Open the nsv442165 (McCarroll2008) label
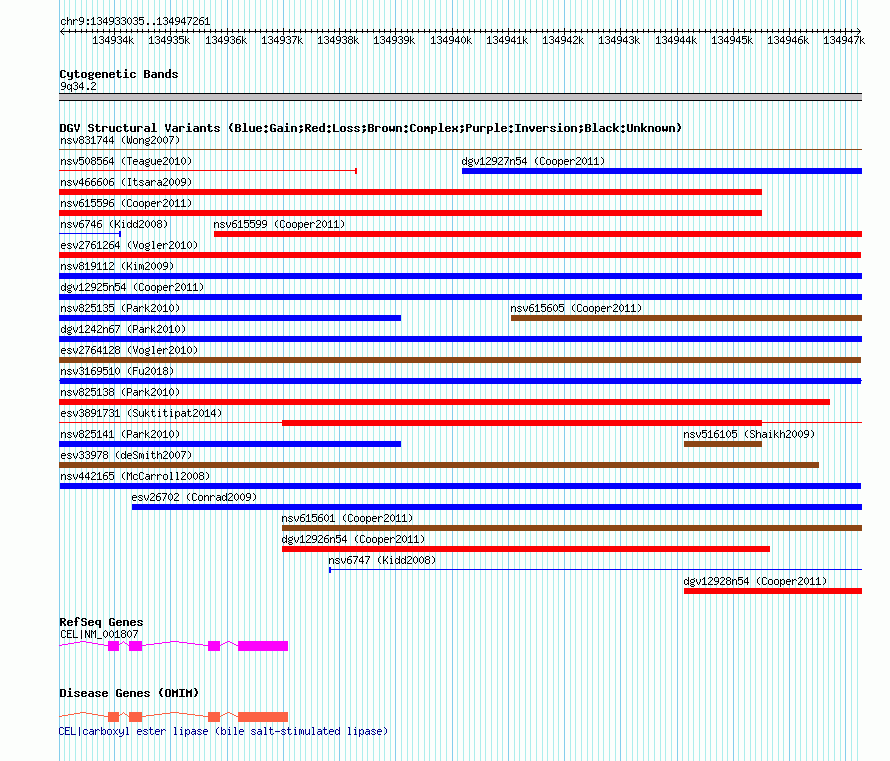Image resolution: width=890 pixels, height=761 pixels. click(x=135, y=476)
